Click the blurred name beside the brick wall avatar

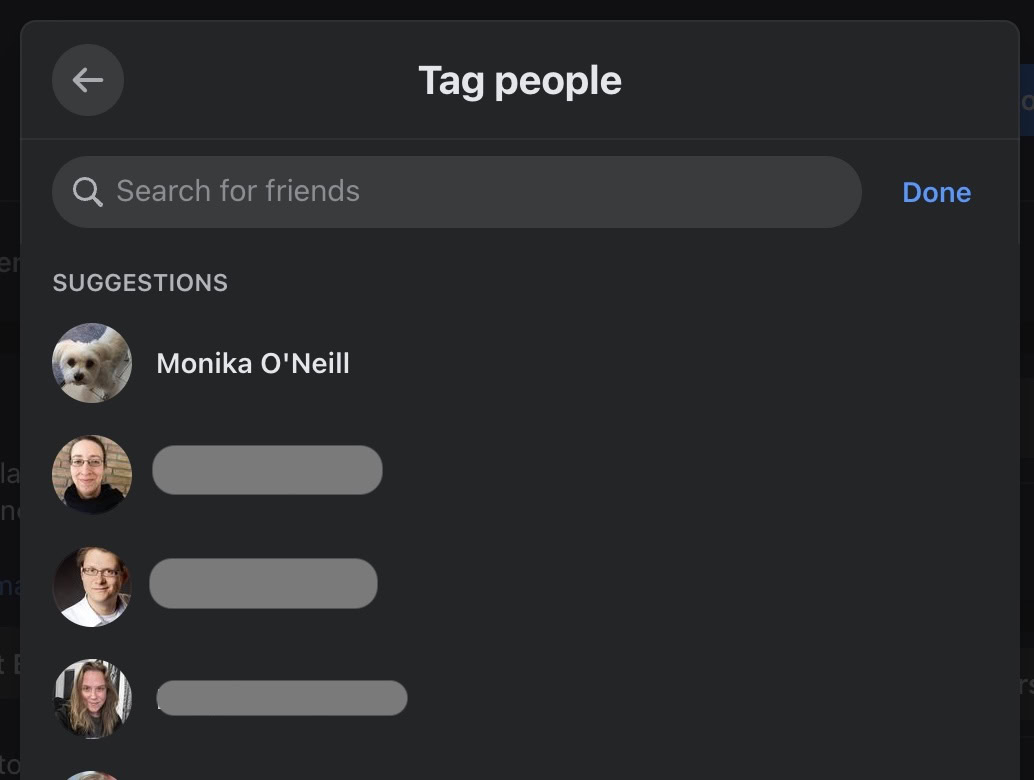tap(267, 470)
